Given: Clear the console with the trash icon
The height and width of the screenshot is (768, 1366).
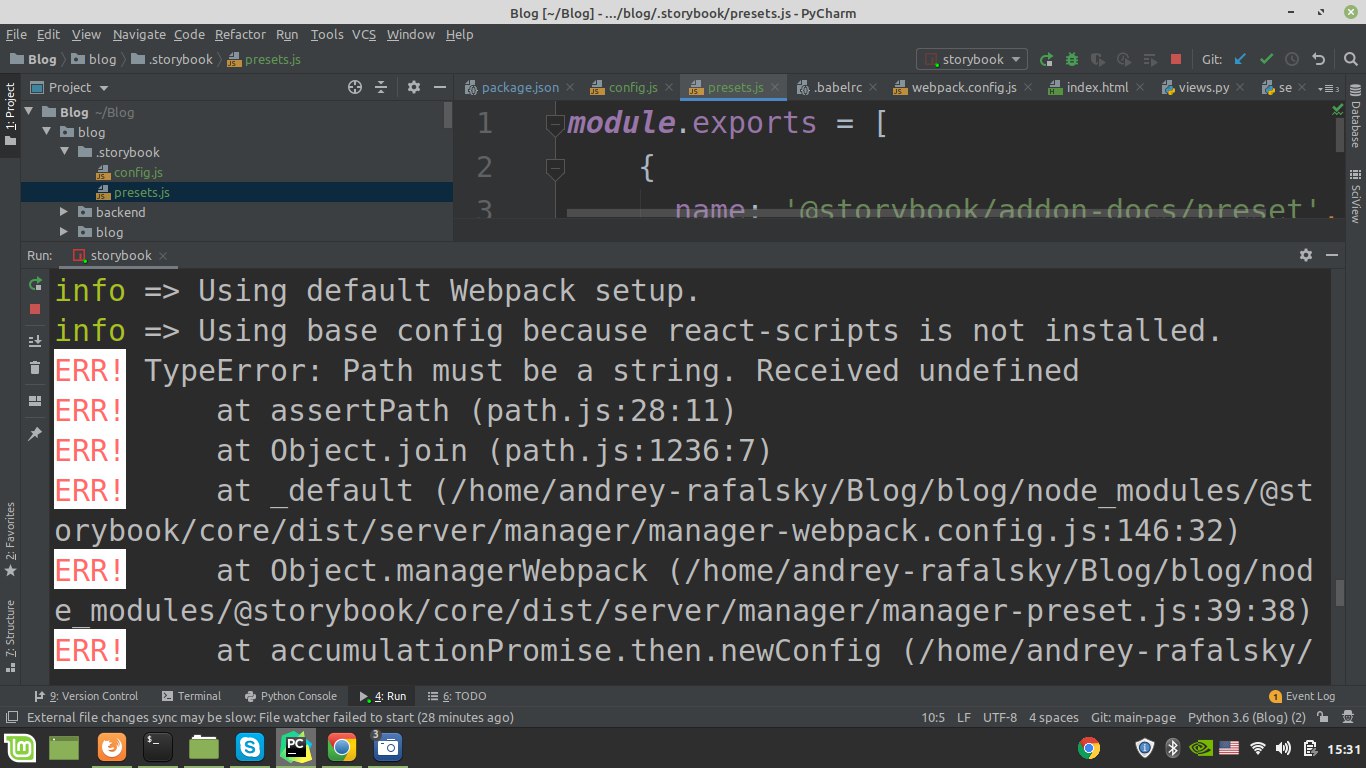Looking at the screenshot, I should coord(35,366).
